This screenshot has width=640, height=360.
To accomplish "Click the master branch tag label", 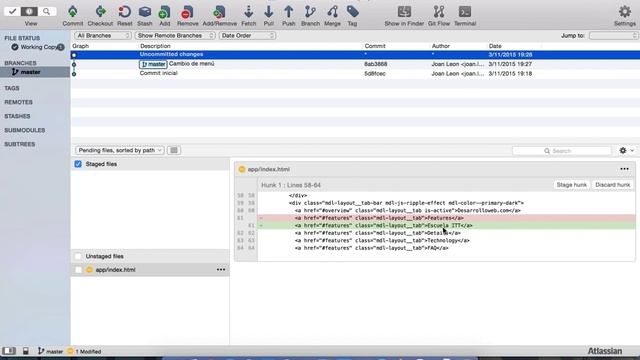I will tap(153, 64).
